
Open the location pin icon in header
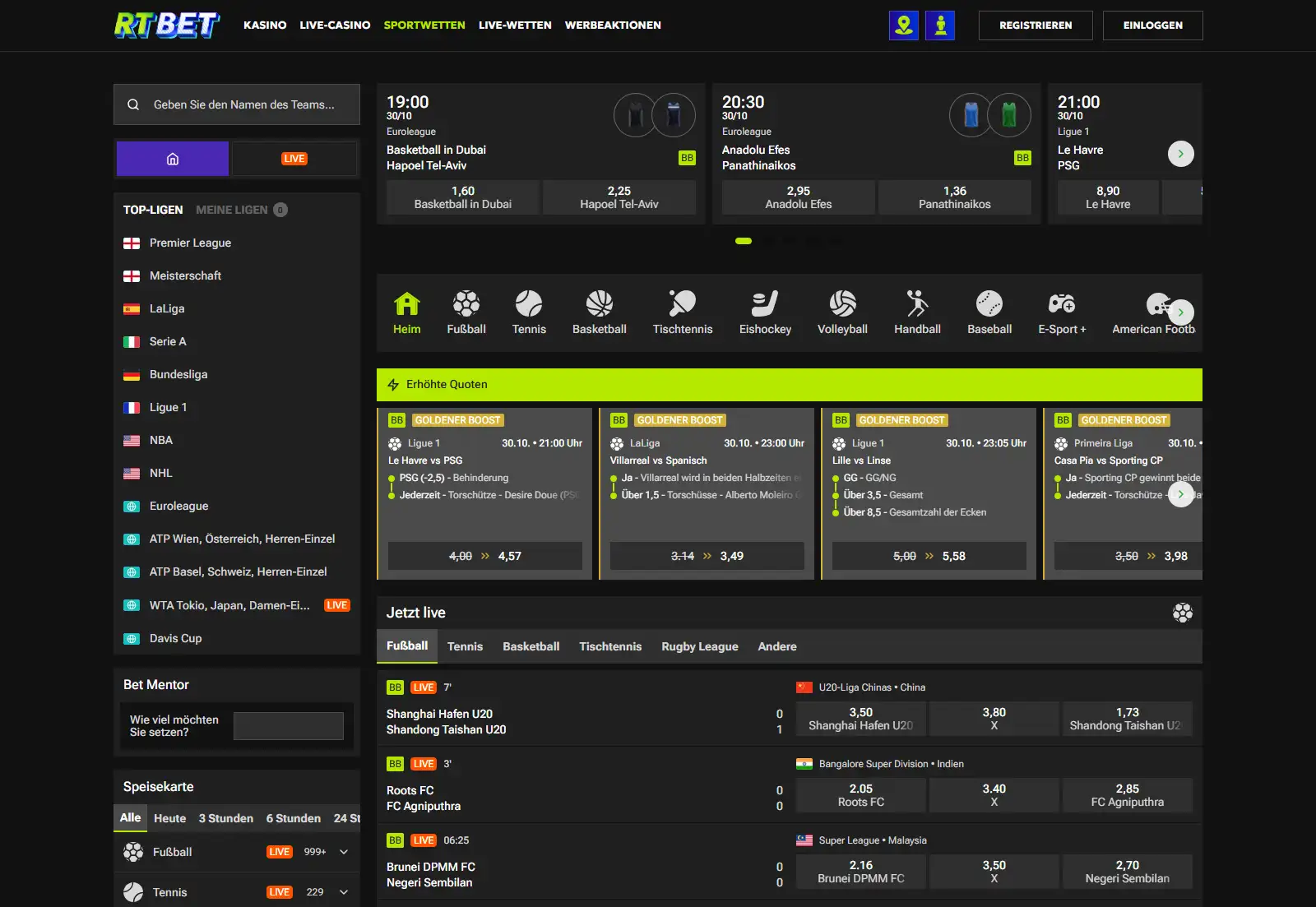click(x=904, y=25)
